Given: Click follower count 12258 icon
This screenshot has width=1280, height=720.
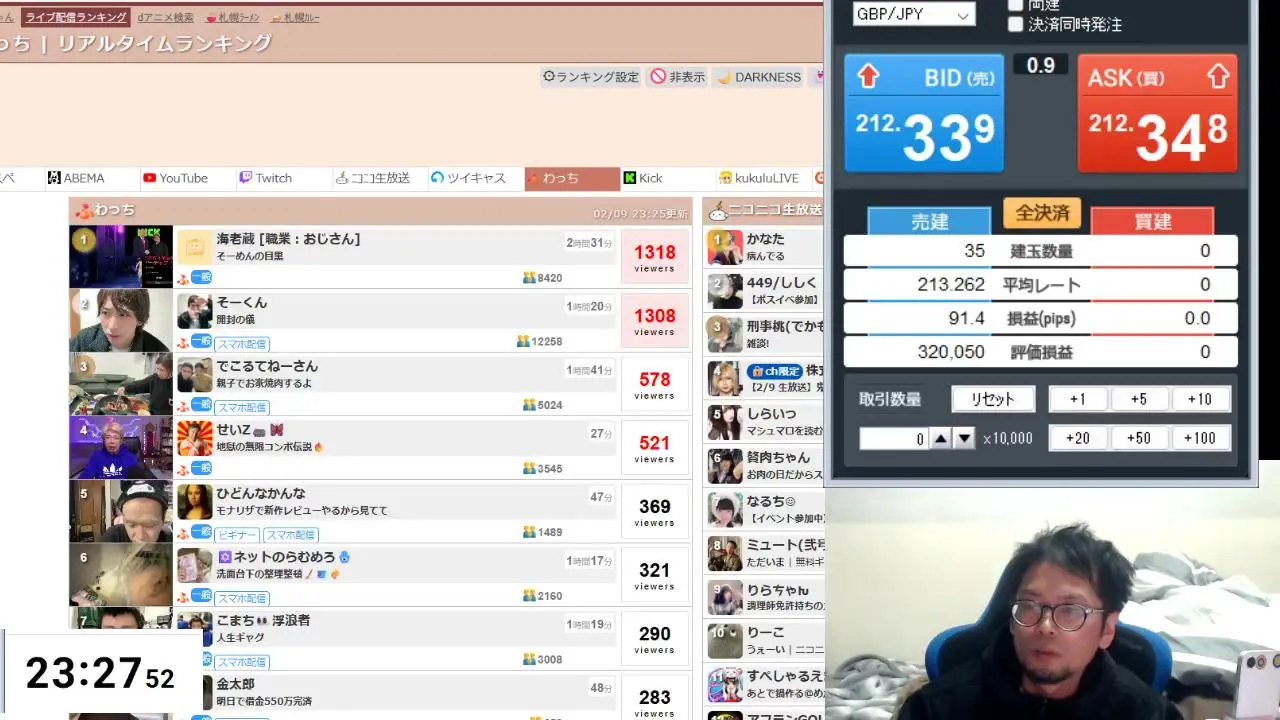Looking at the screenshot, I should (x=523, y=341).
